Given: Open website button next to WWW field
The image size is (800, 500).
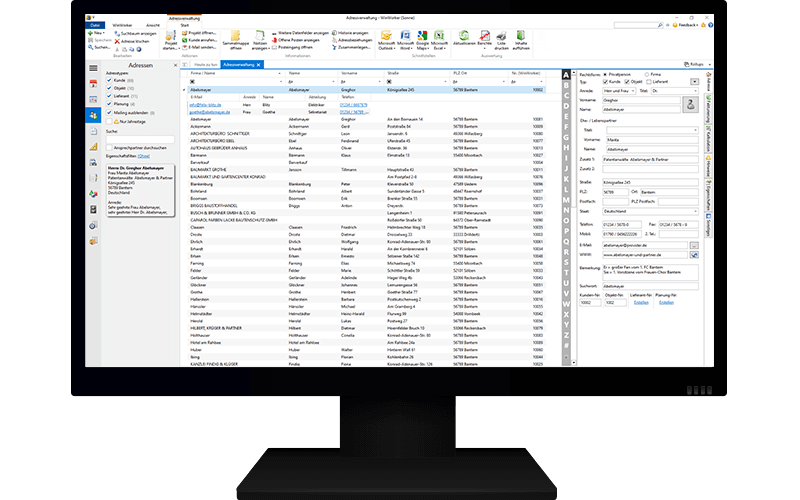Looking at the screenshot, I should 694,255.
